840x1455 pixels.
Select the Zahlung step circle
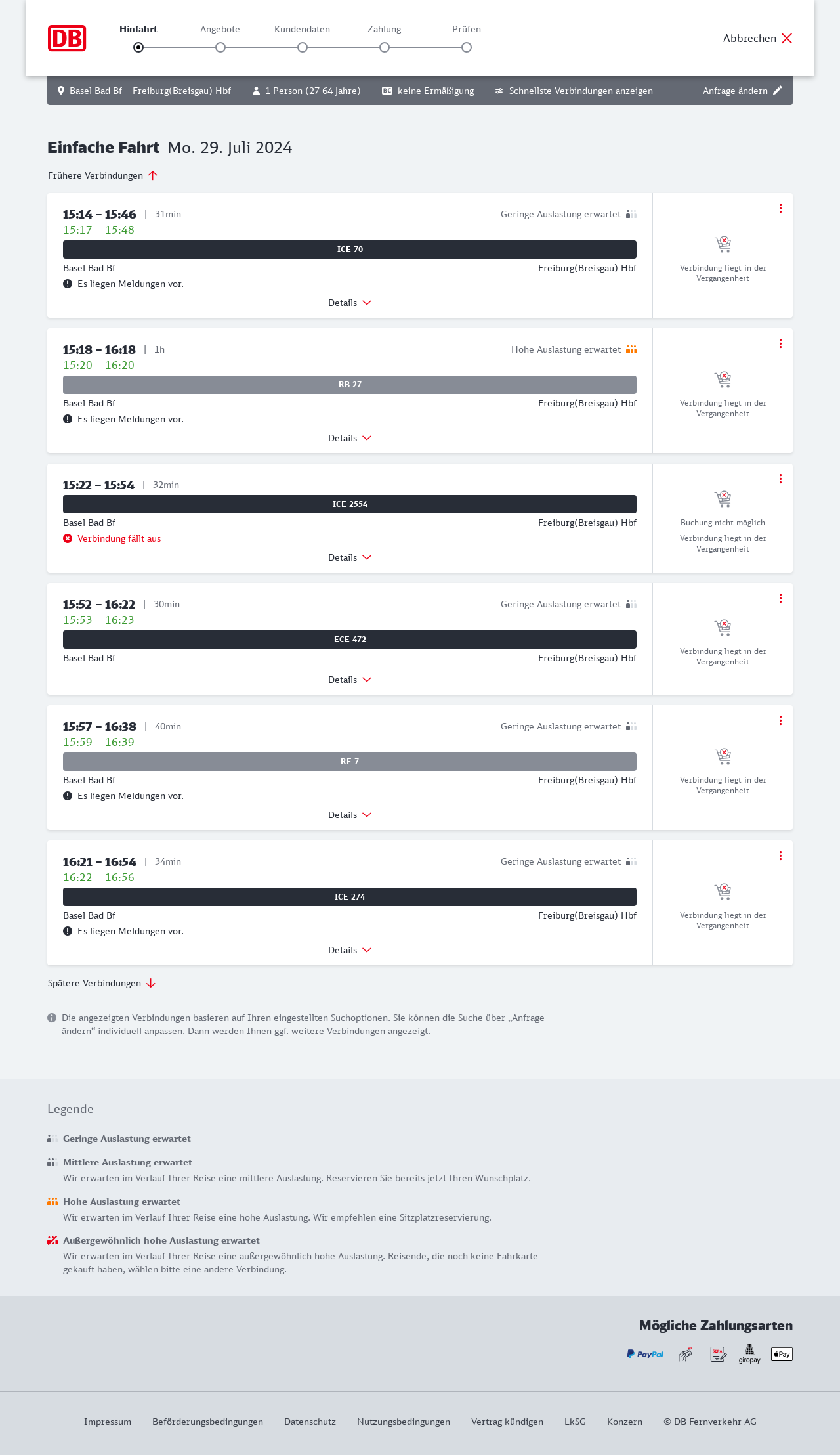pos(385,47)
